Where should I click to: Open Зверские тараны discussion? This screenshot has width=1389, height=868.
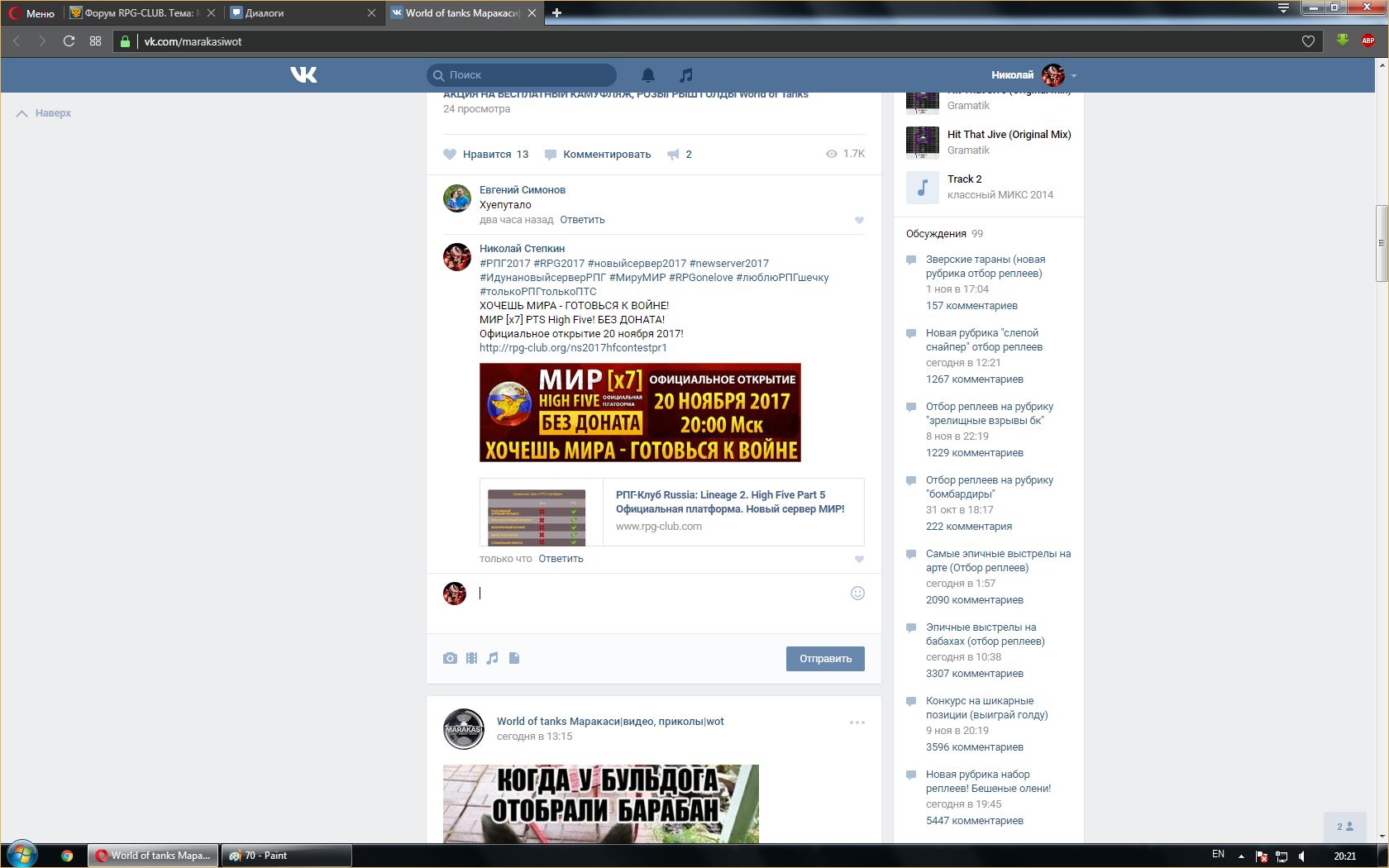point(986,266)
